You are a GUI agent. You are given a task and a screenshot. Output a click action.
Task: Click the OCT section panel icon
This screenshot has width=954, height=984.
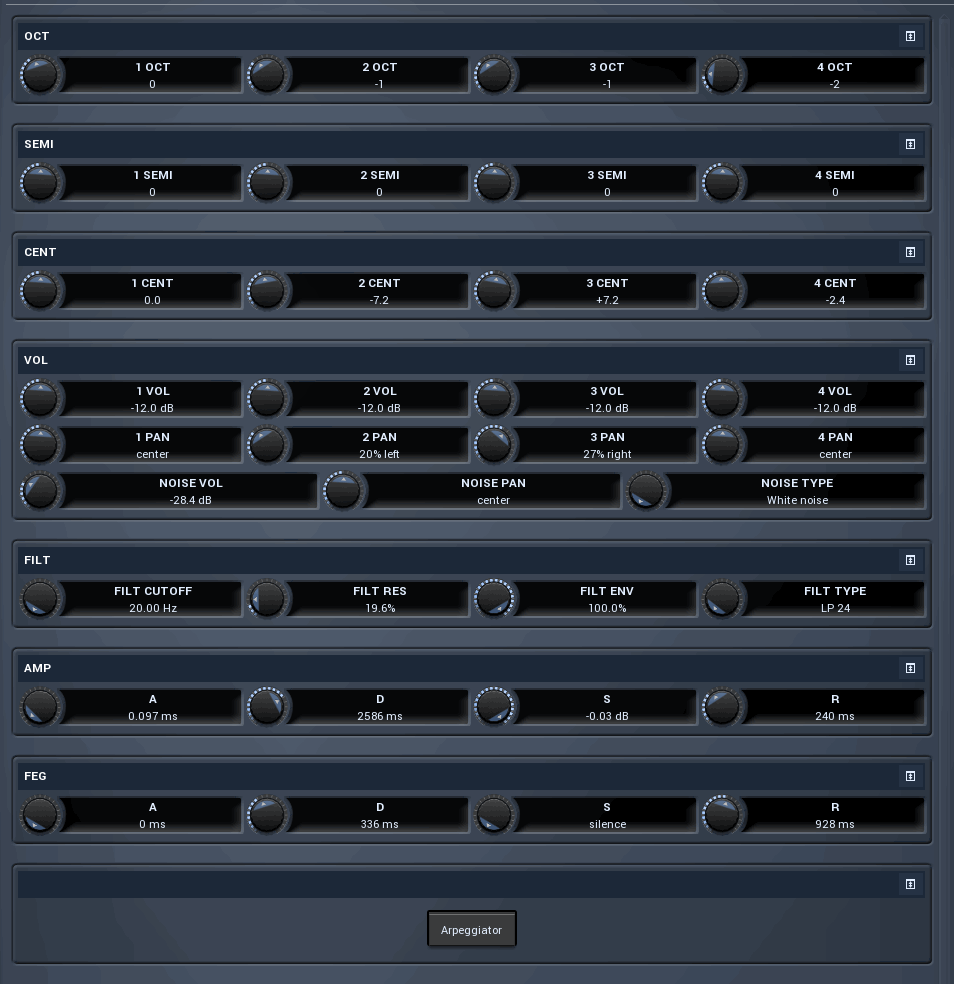(x=910, y=36)
